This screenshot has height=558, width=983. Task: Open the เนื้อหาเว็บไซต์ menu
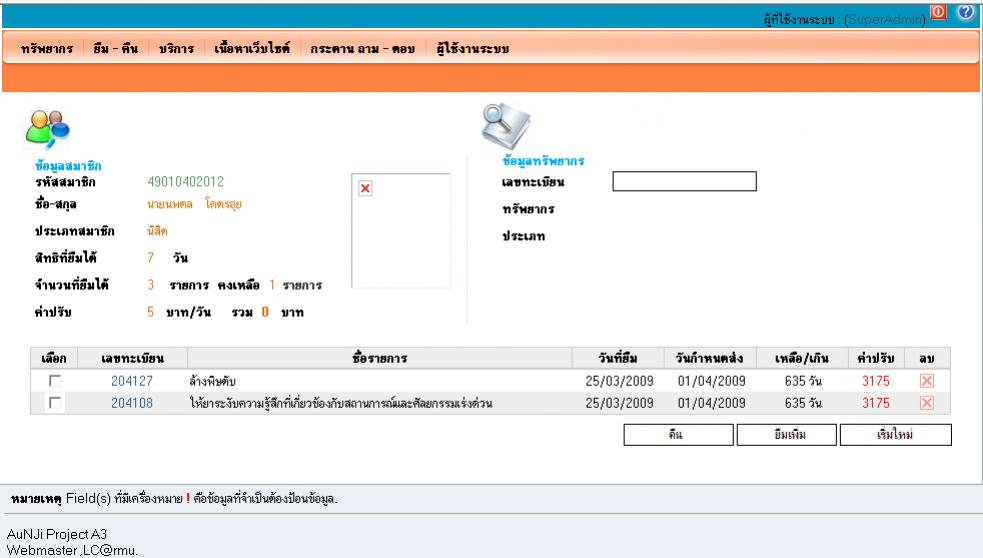252,48
